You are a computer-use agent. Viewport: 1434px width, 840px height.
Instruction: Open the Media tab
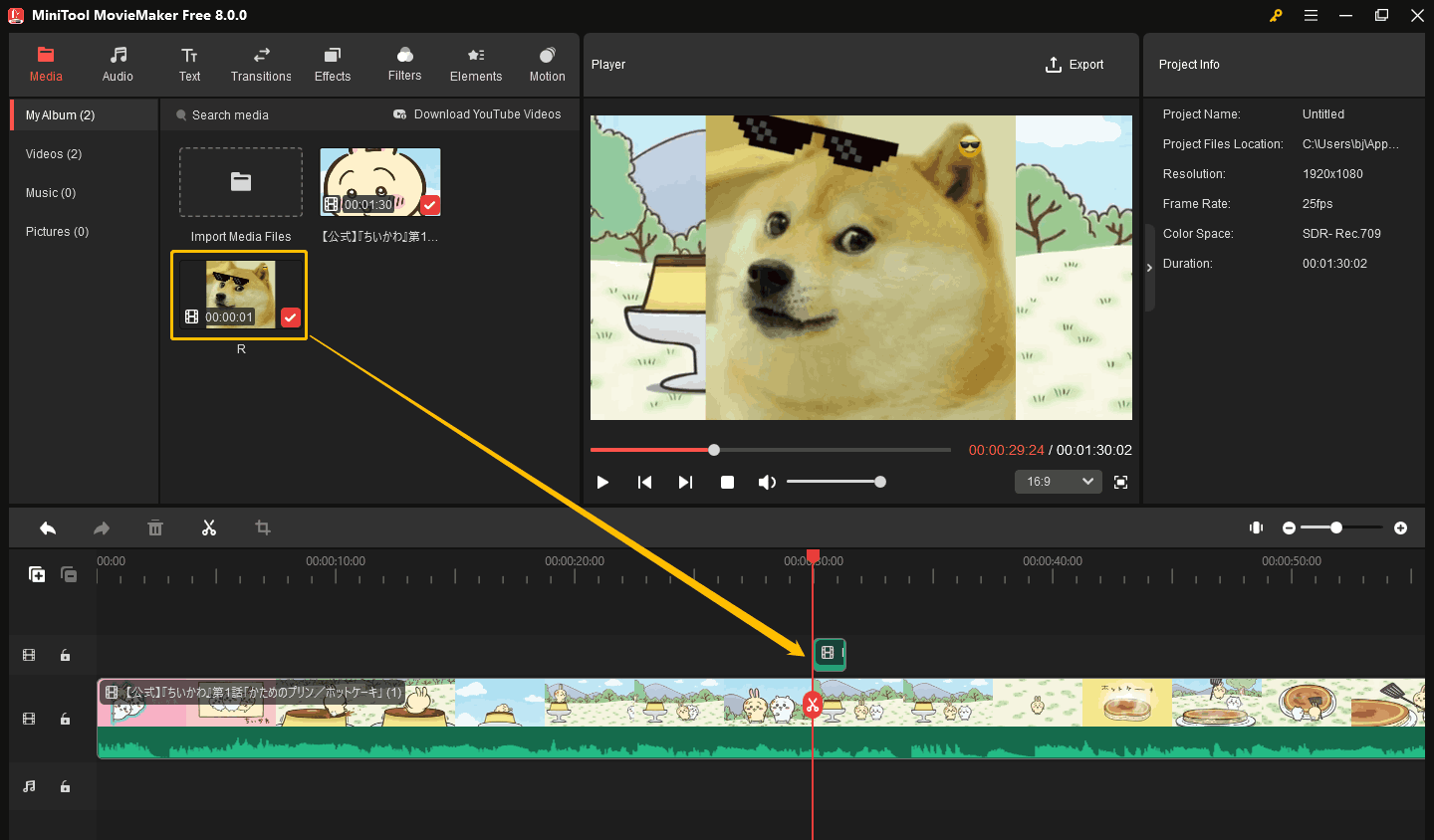pyautogui.click(x=46, y=65)
